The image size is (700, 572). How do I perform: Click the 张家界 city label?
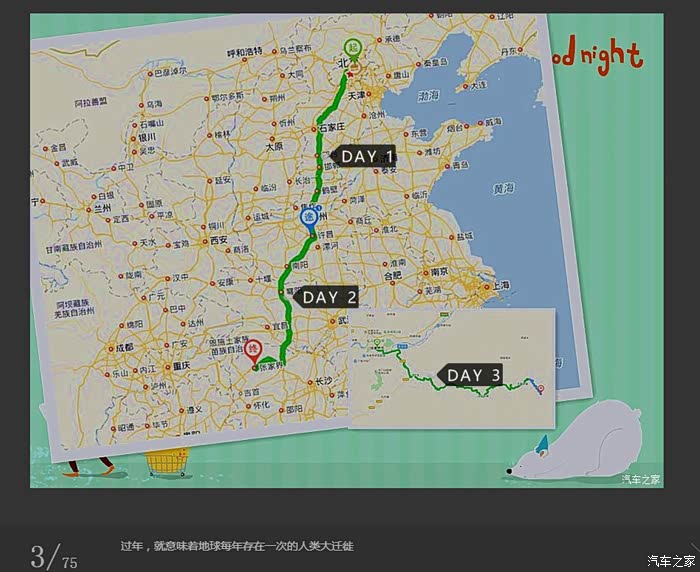271,367
